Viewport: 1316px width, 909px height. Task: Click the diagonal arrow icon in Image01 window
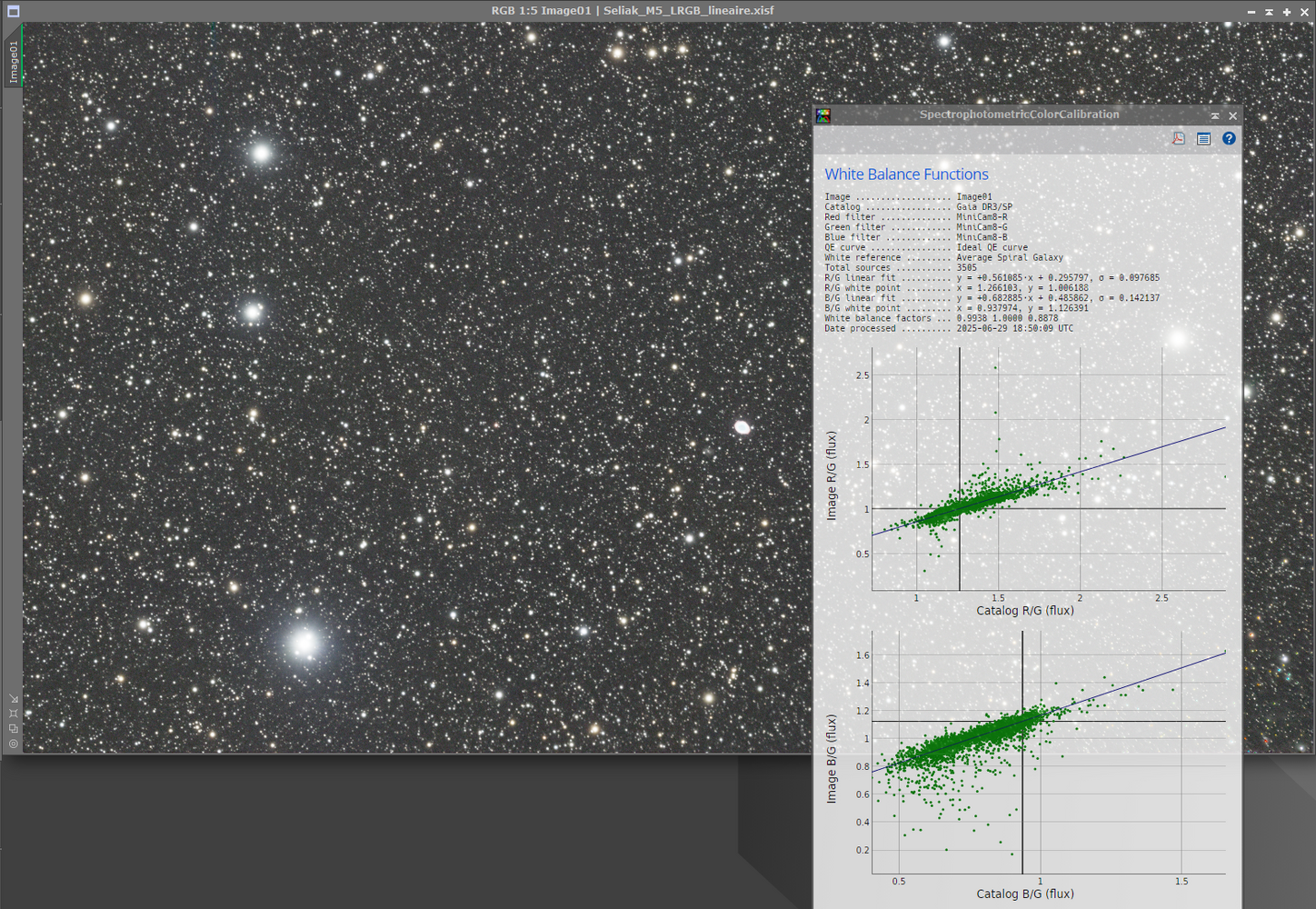coord(13,698)
